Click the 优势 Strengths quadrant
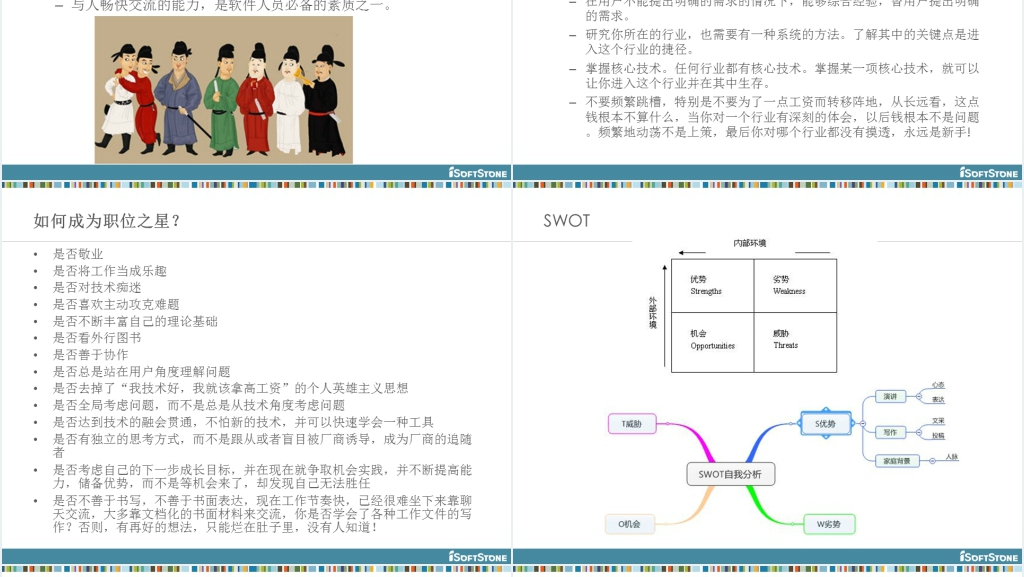 (712, 285)
